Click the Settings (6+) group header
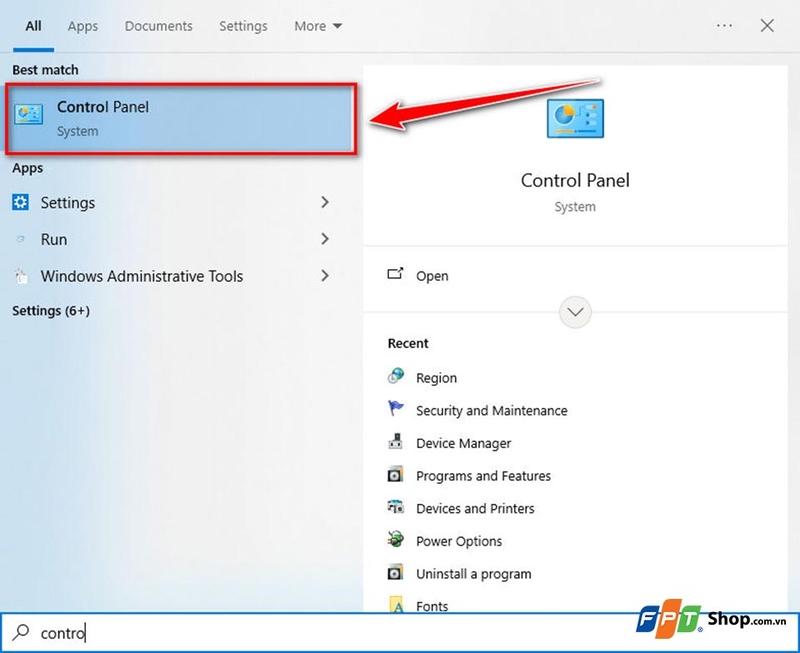 tap(51, 311)
